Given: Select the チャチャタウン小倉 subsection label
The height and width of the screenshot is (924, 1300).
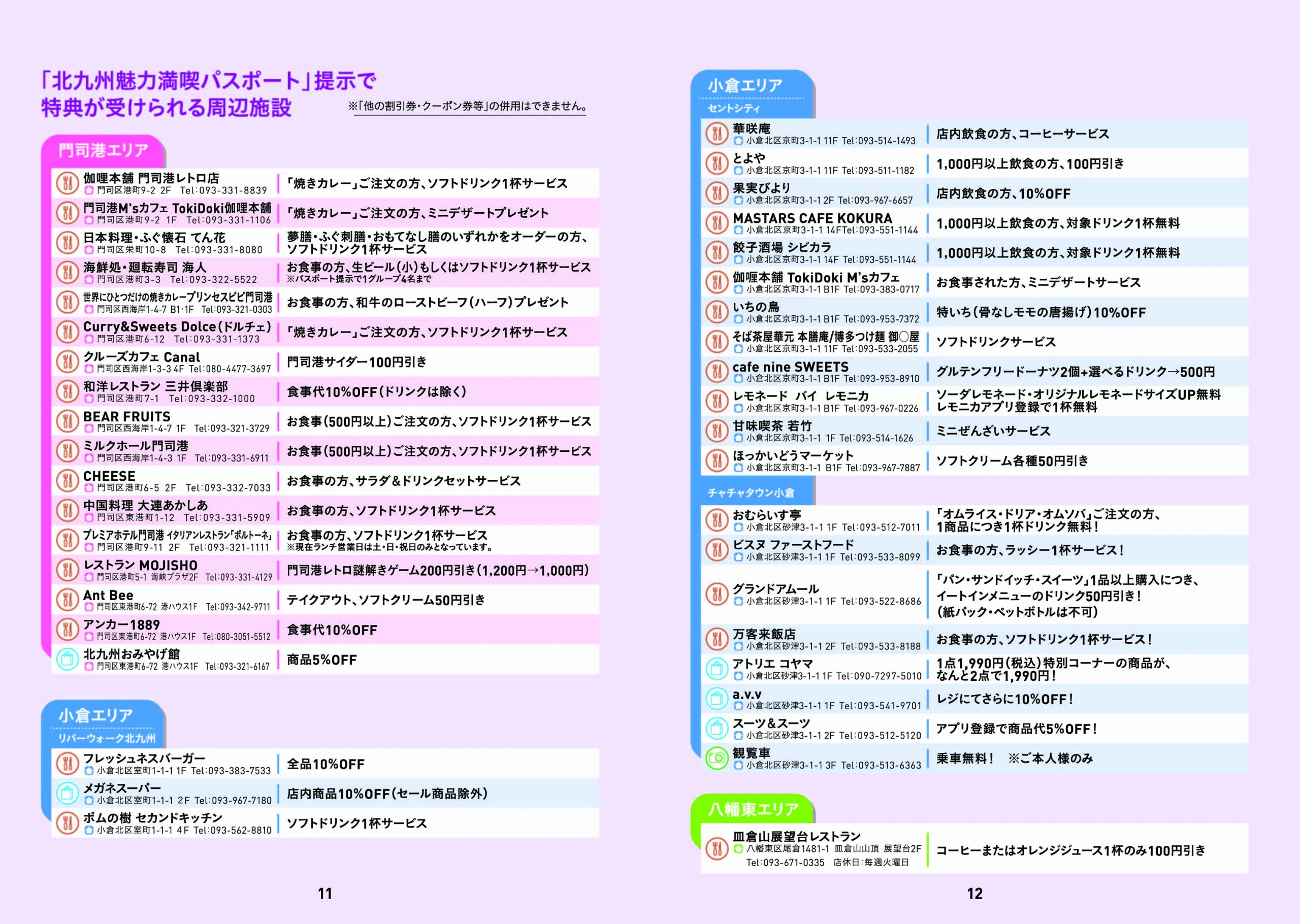Looking at the screenshot, I should click(751, 493).
